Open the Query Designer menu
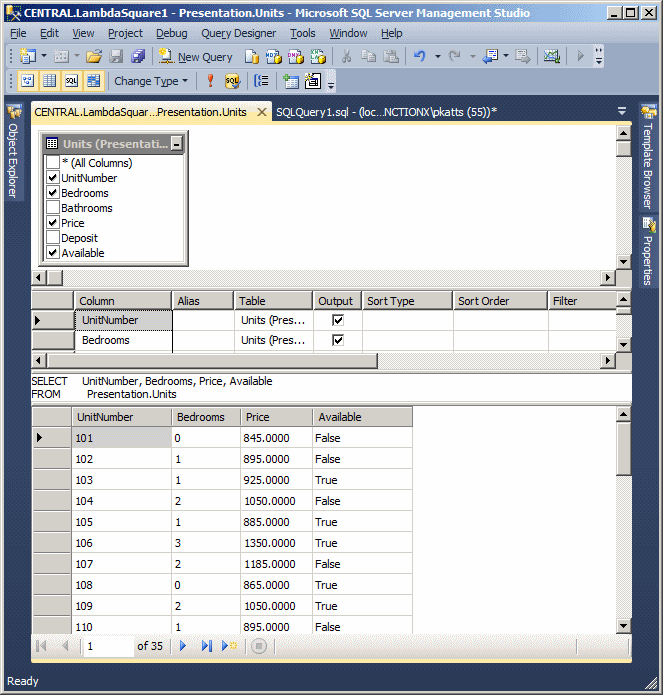Viewport: 663px width, 695px height. click(238, 33)
